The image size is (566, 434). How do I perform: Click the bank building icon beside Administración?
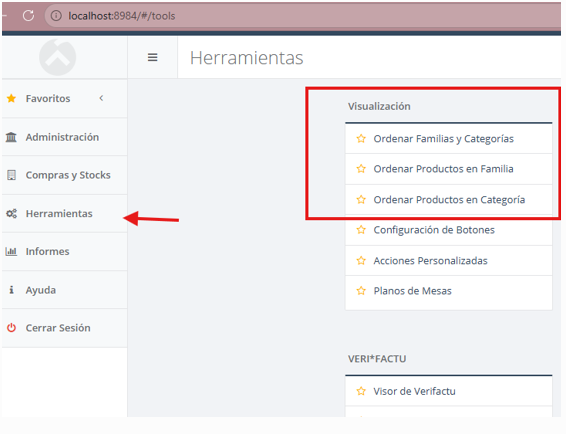[x=11, y=137]
